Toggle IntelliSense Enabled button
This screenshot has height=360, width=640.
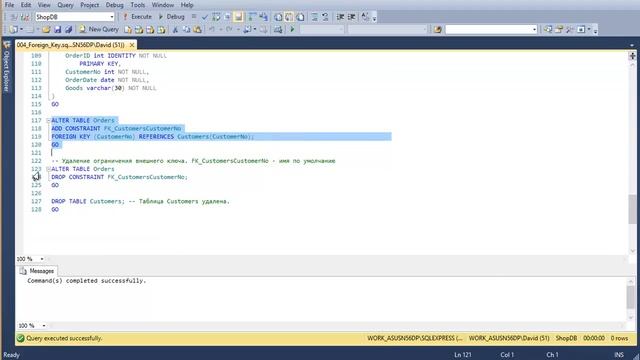pyautogui.click(x=238, y=17)
